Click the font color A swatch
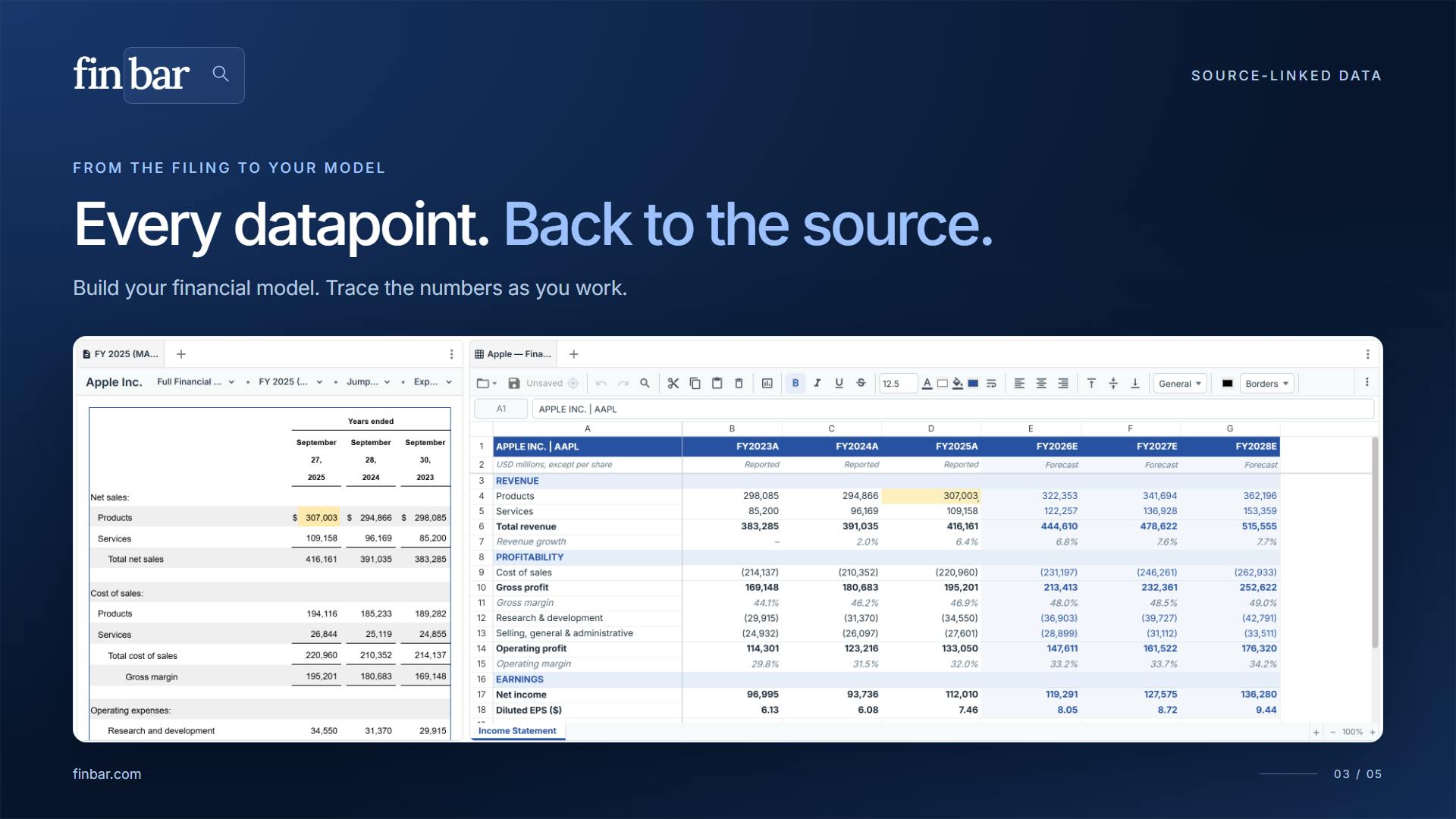Viewport: 1456px width, 819px height. point(927,383)
